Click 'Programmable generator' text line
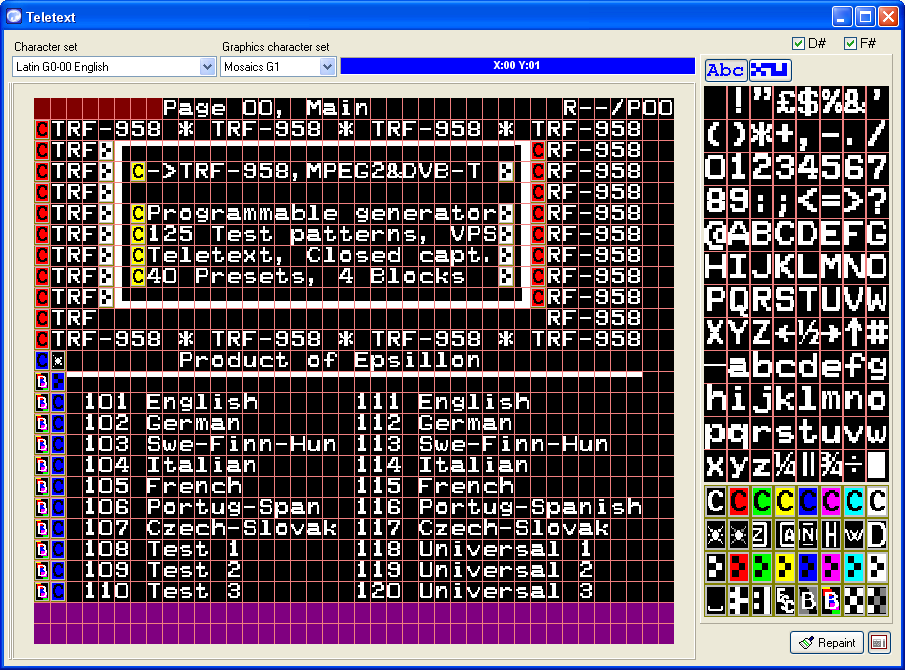The width and height of the screenshot is (905, 670). pos(322,214)
